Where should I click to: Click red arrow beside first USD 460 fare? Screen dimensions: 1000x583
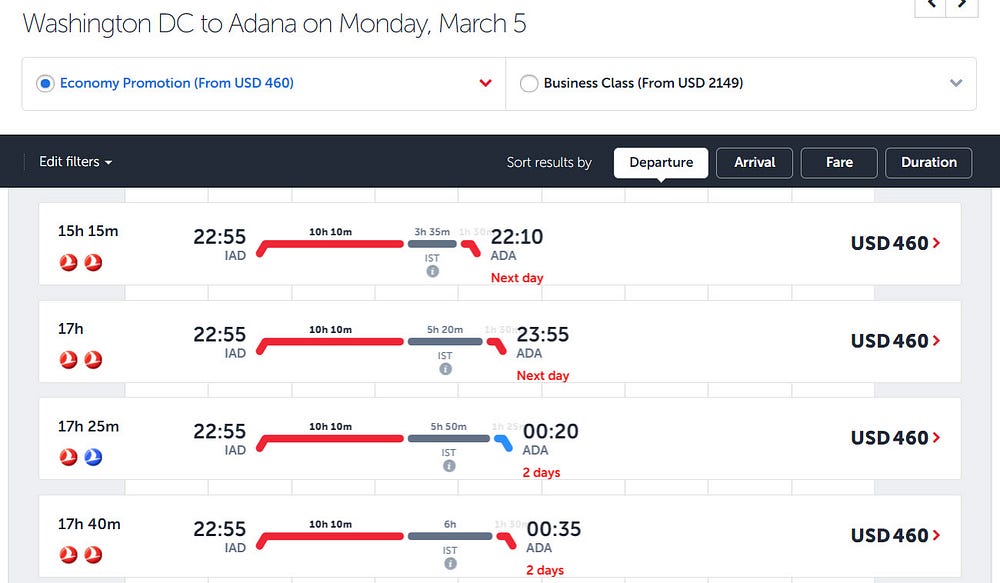pos(937,243)
